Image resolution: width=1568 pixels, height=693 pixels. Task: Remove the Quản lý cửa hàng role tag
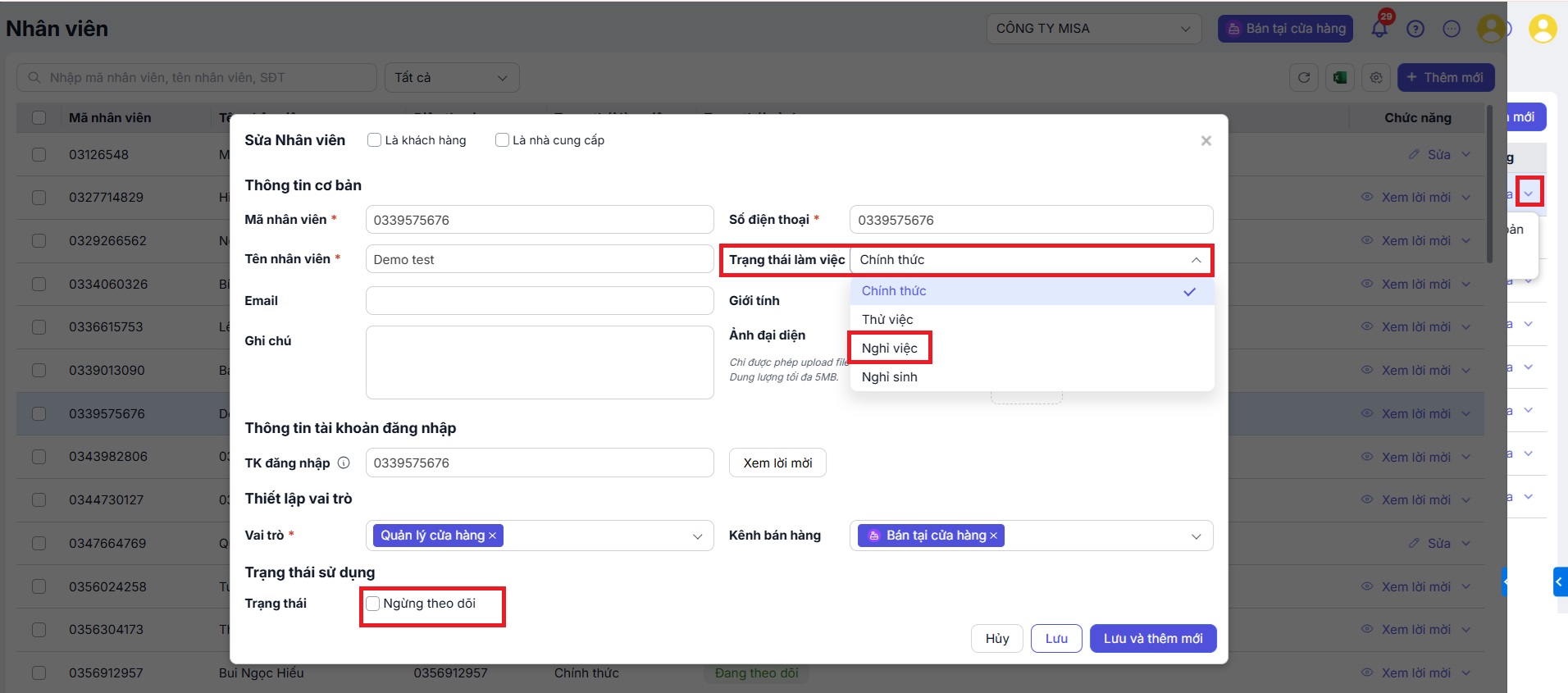(493, 536)
